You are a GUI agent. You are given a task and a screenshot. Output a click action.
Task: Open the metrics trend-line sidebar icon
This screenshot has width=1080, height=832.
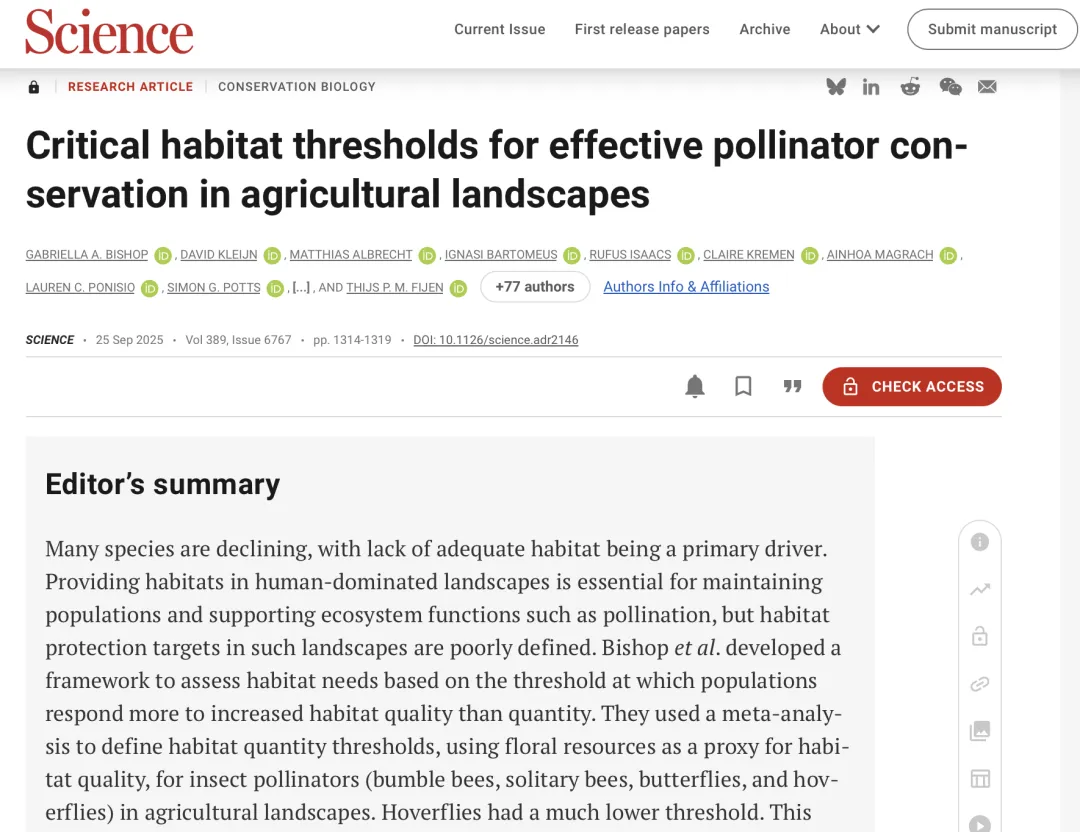980,590
